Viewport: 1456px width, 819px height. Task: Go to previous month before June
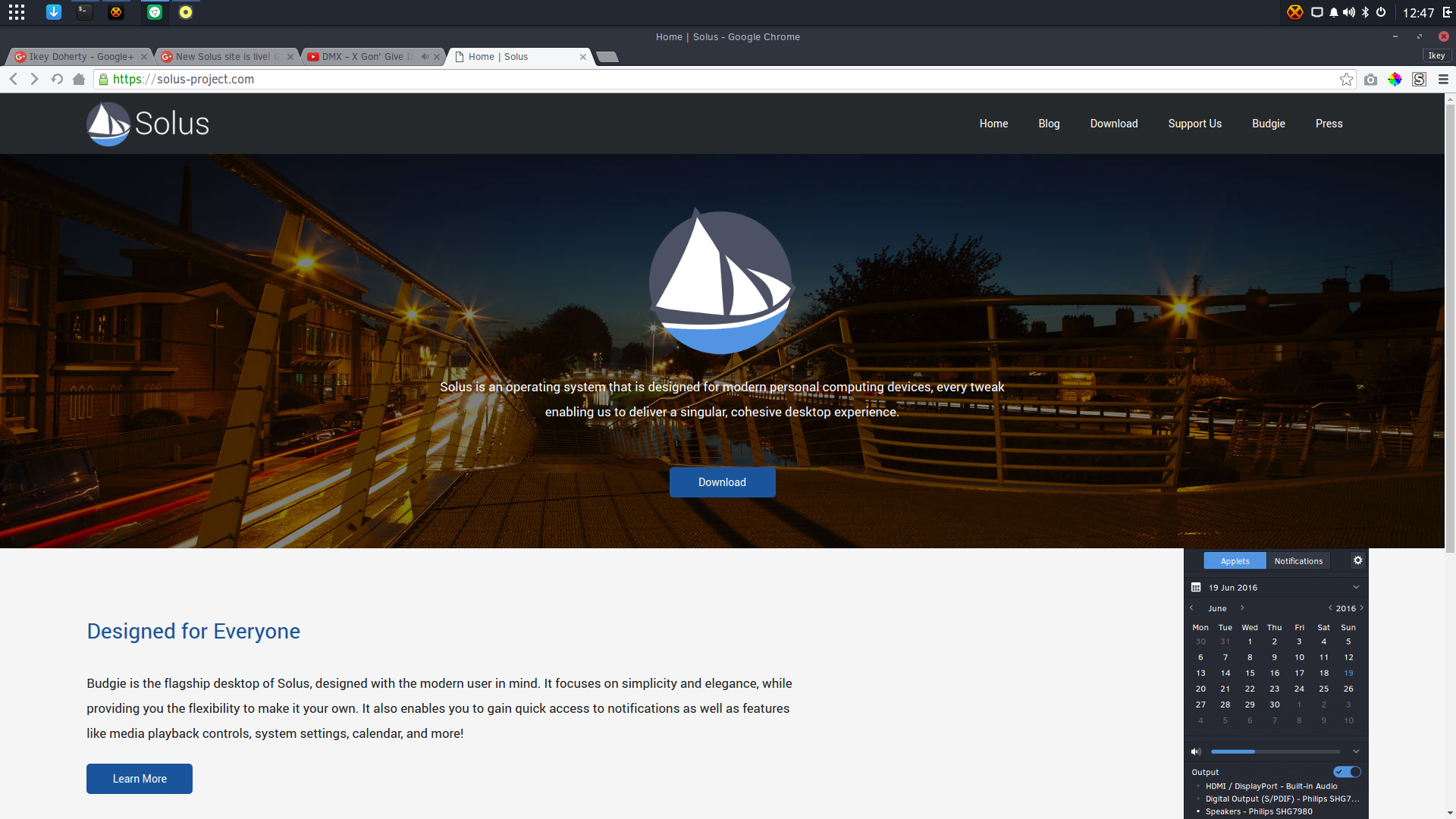pos(1192,608)
